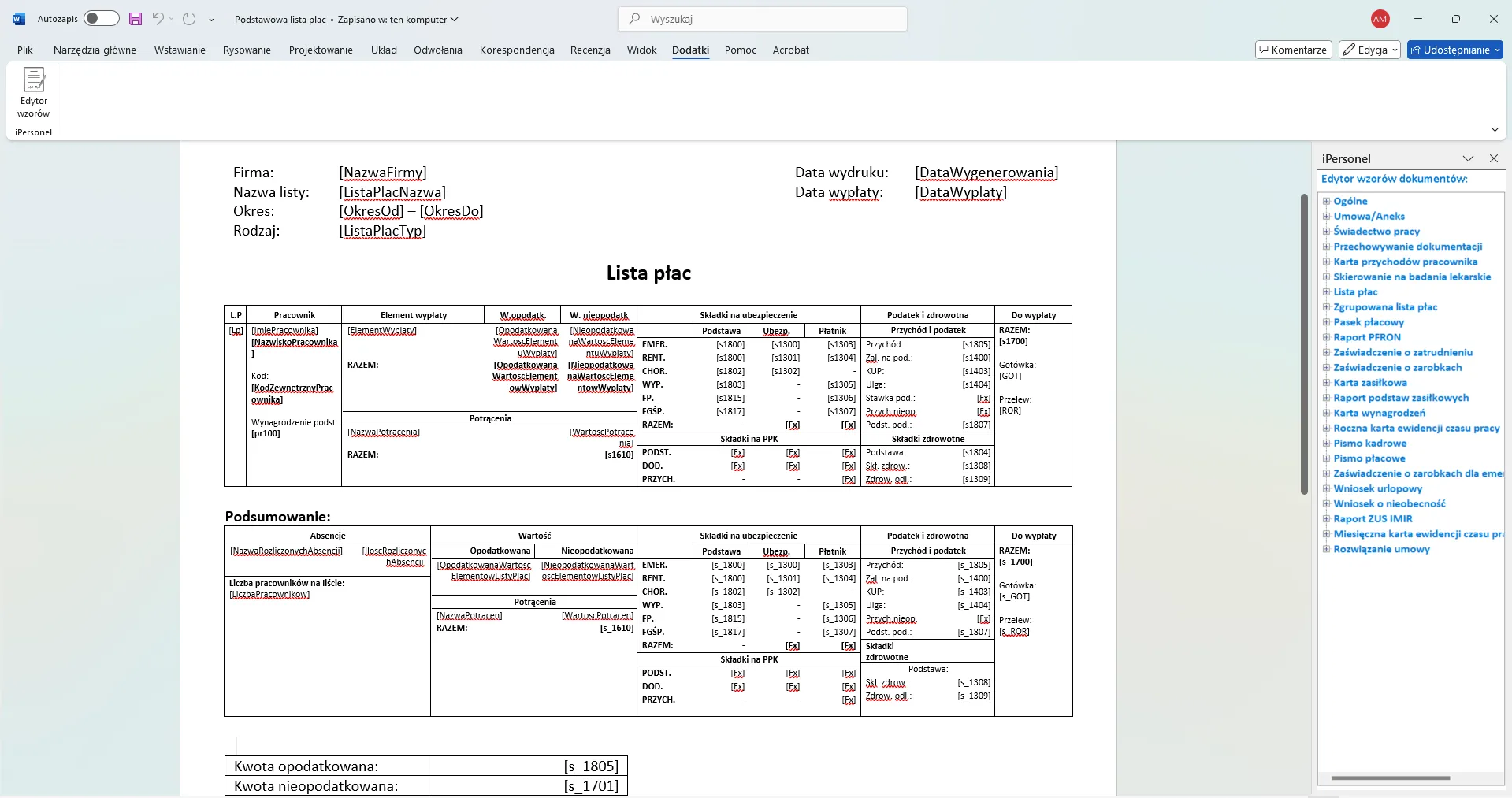Click in the Wyszukaj search box
Viewport: 1512px width, 798px height.
[762, 19]
